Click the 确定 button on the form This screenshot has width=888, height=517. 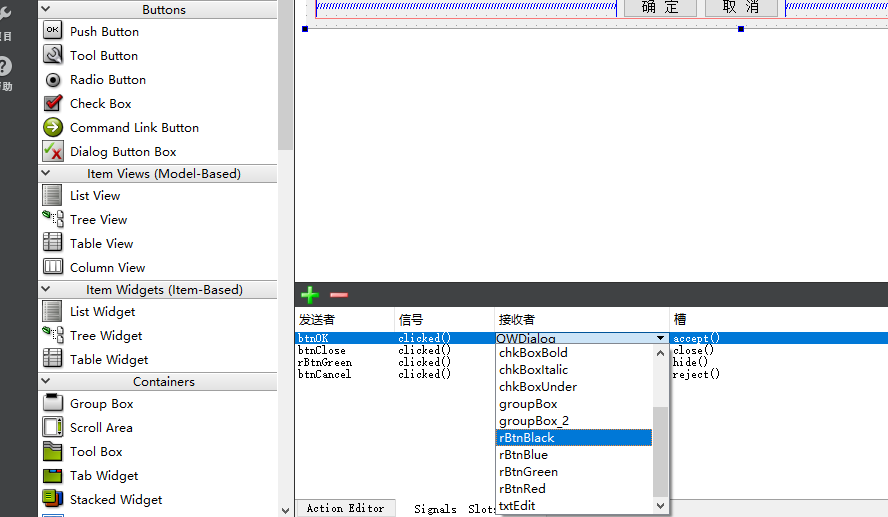point(660,7)
